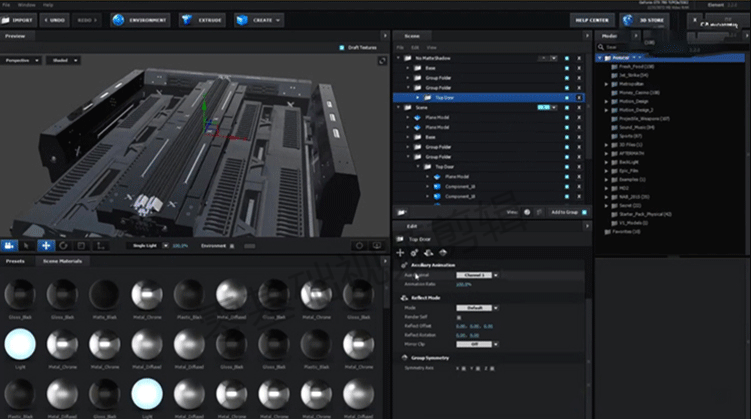Open the Window menu
751x419 pixels.
pos(26,5)
